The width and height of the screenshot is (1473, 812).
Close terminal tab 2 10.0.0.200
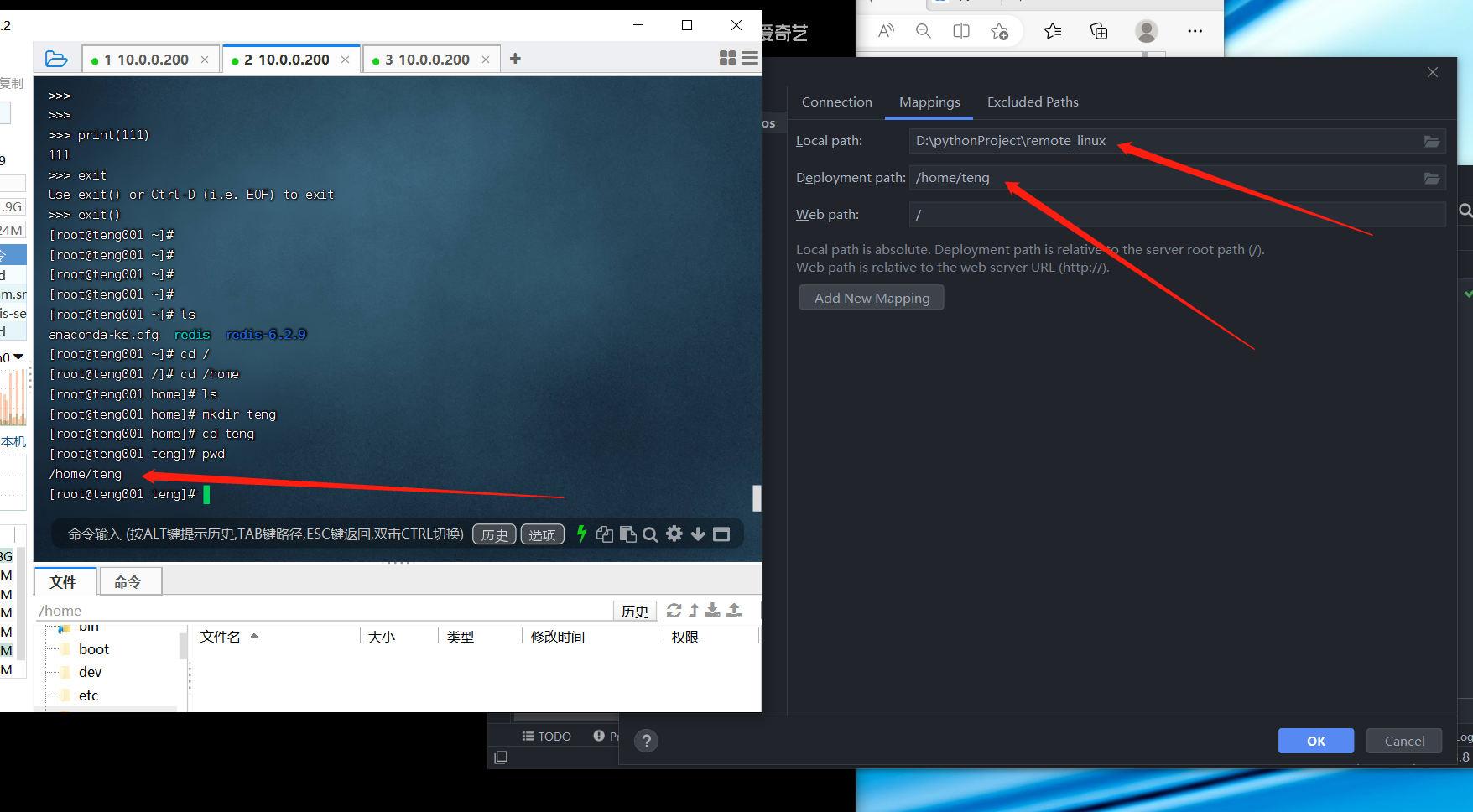tap(345, 60)
